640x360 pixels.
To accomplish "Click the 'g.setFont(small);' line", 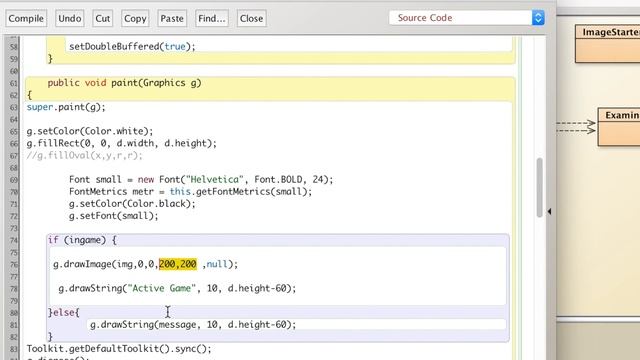I will click(113, 216).
